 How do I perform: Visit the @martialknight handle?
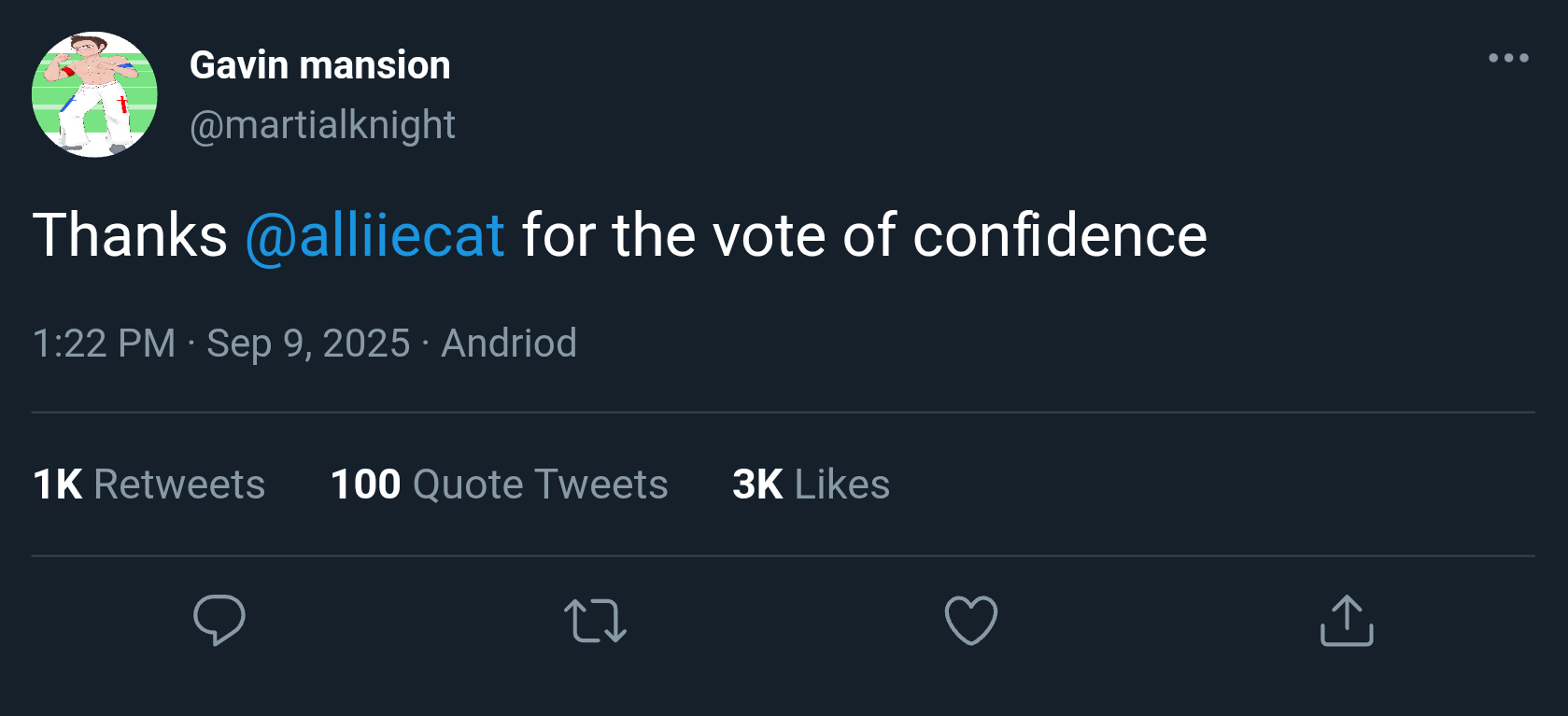pyautogui.click(x=322, y=125)
